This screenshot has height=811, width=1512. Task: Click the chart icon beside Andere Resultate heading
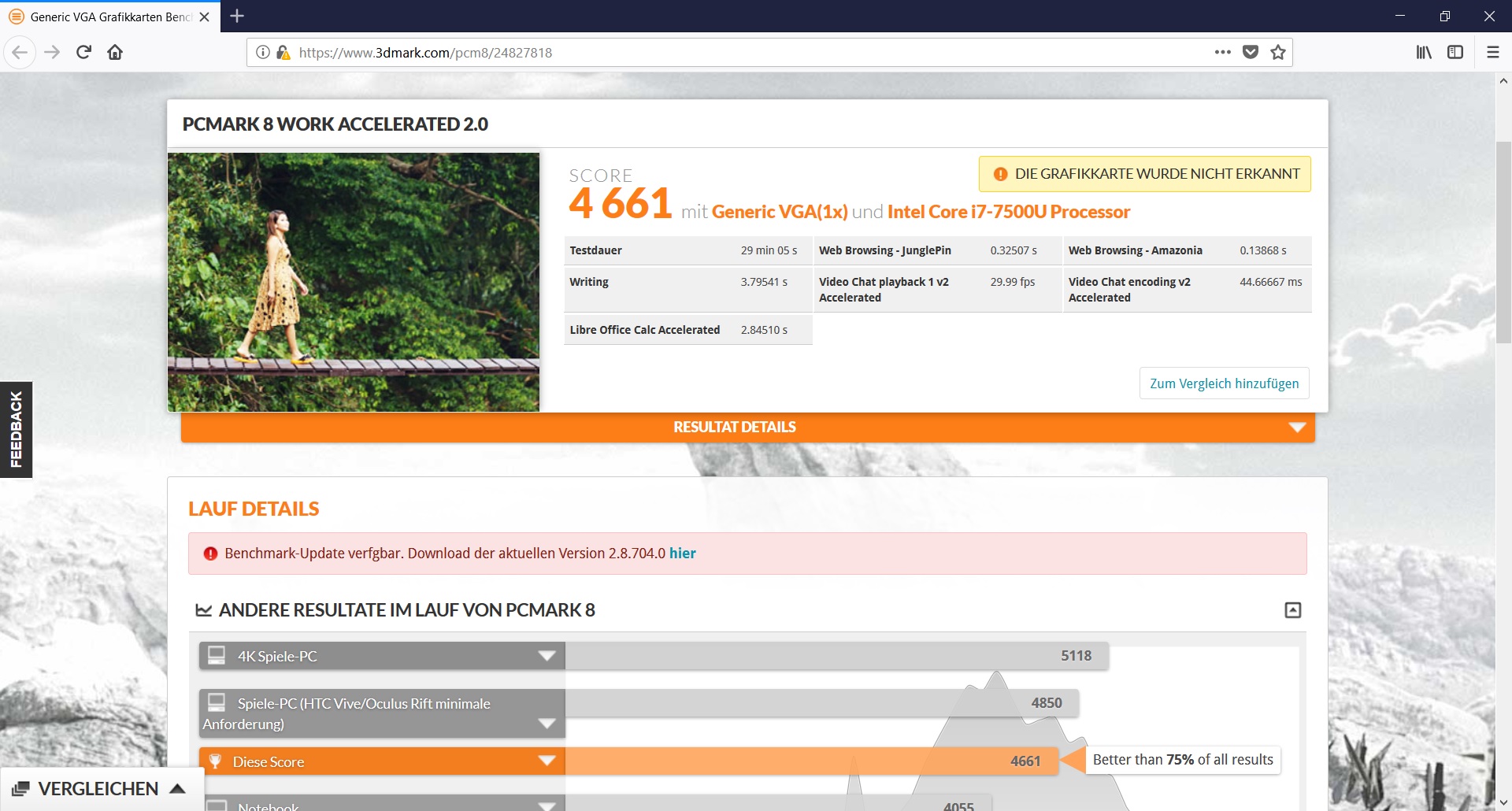203,610
